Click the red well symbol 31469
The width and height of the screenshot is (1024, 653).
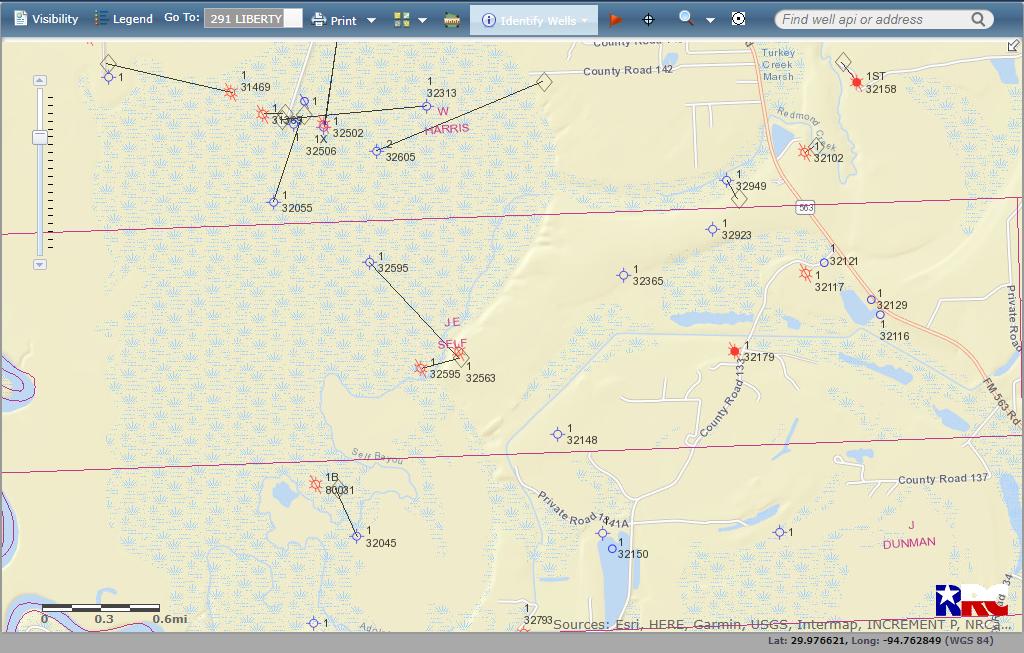coord(230,93)
